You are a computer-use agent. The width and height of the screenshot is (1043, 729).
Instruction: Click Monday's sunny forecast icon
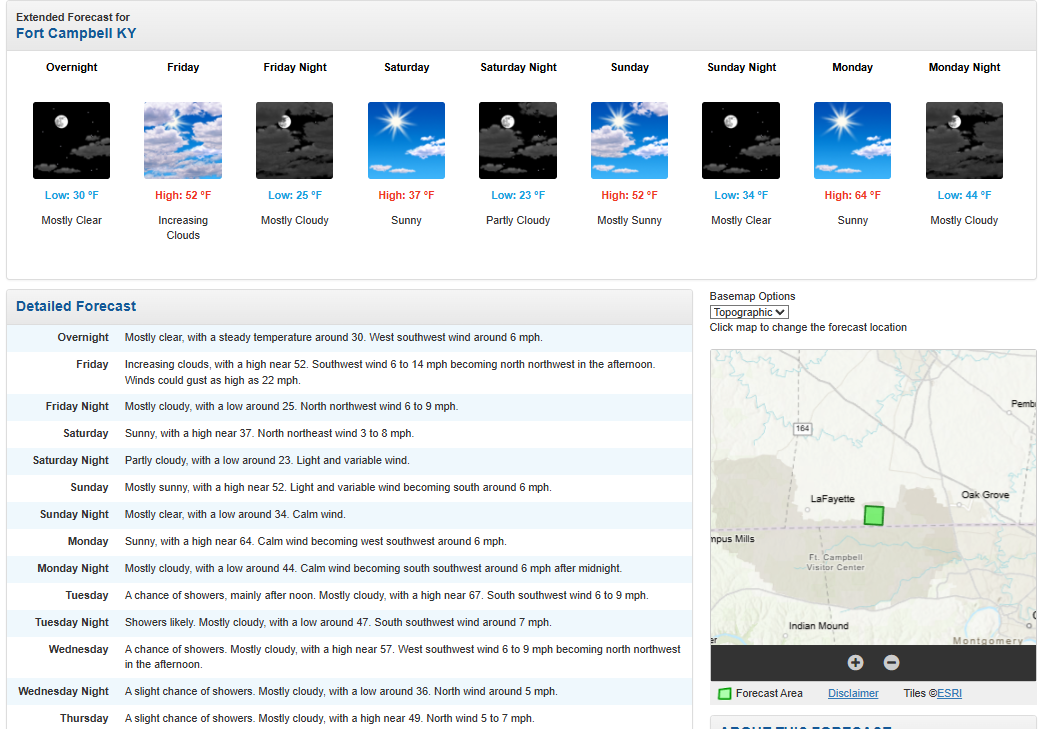[852, 140]
